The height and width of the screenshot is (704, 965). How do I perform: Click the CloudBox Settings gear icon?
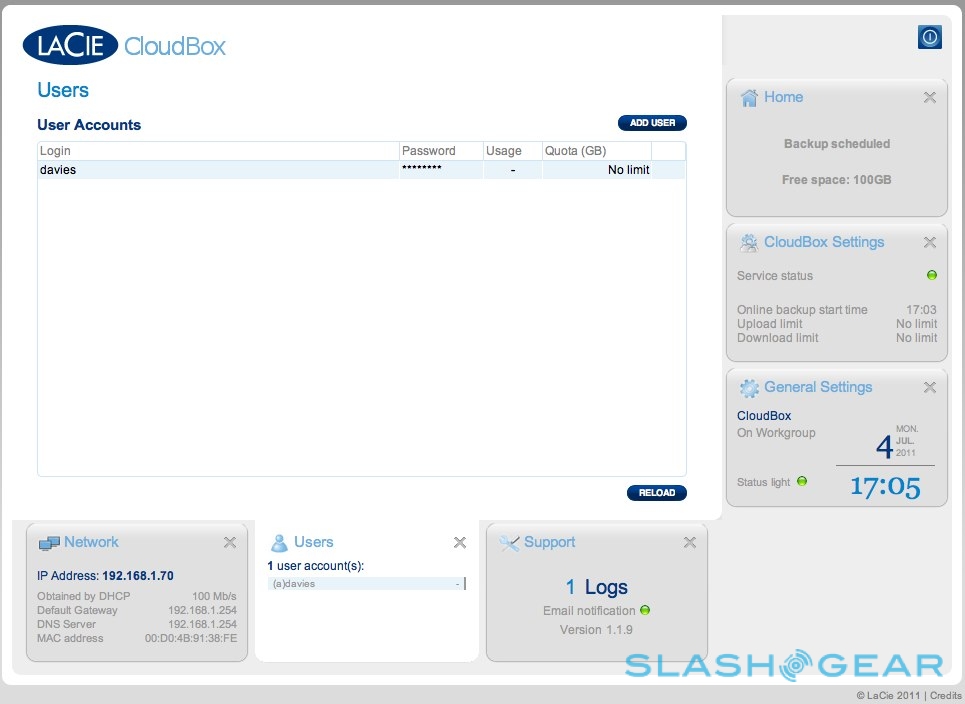coord(749,243)
